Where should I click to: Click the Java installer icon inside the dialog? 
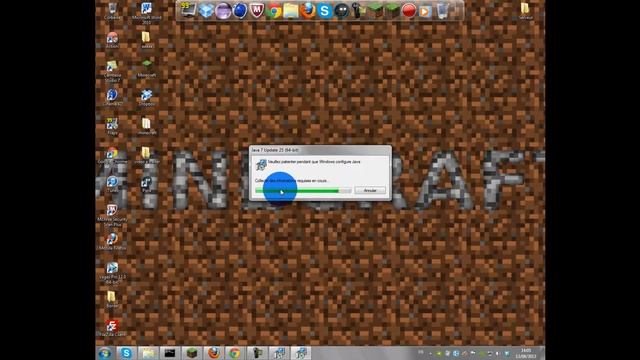point(261,164)
